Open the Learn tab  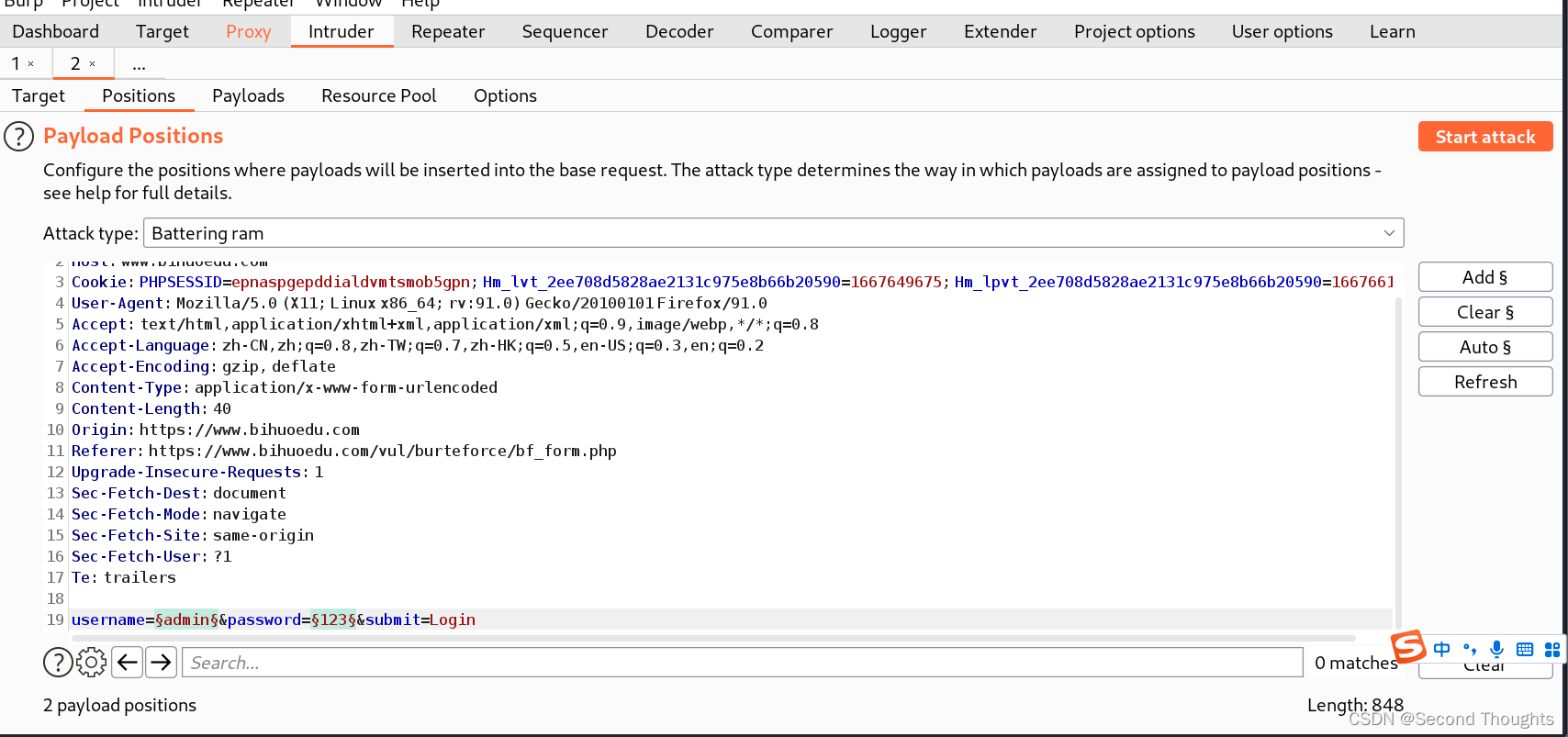(1393, 31)
